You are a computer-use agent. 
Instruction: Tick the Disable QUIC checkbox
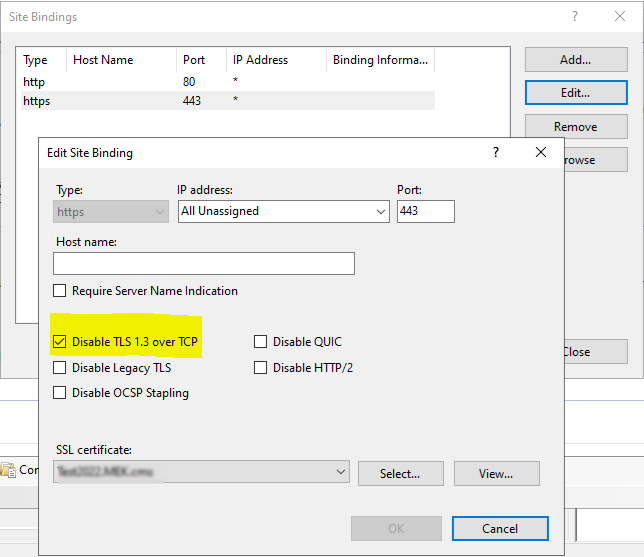261,342
